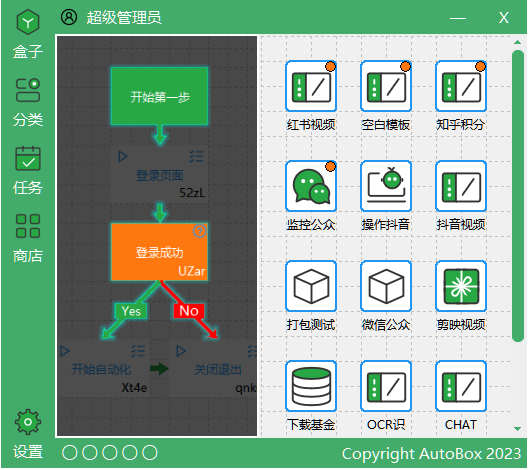Click the green Yes branch label
This screenshot has height=470, width=529.
131,311
